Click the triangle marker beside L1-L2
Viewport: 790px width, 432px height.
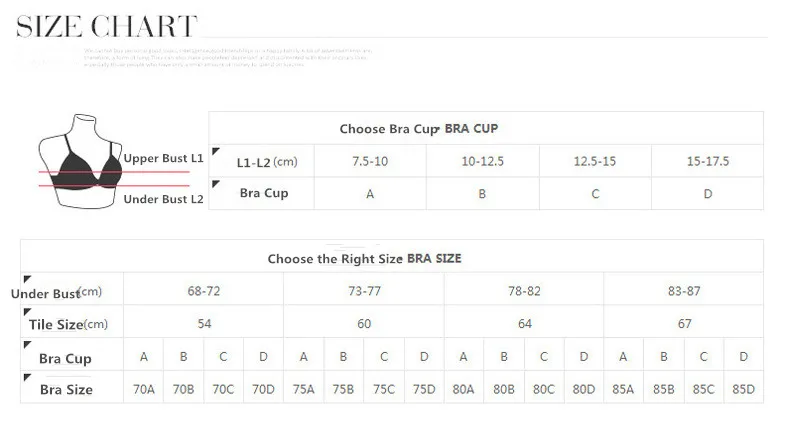tap(216, 149)
